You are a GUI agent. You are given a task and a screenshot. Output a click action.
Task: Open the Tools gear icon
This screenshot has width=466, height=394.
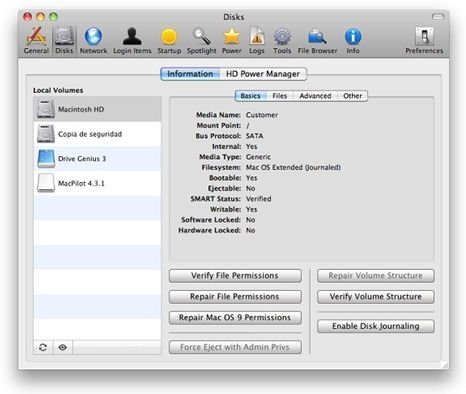[282, 41]
